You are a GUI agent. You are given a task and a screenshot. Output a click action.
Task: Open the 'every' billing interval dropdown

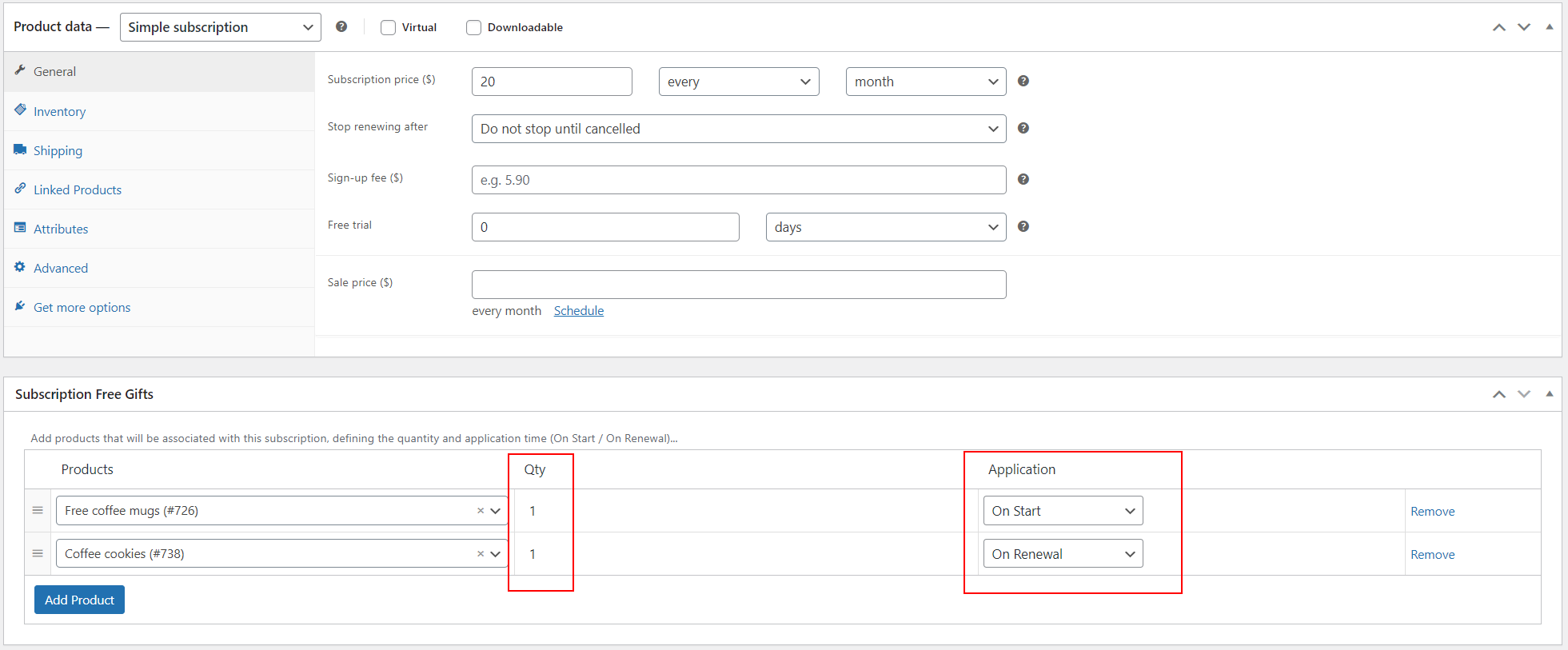tap(739, 82)
